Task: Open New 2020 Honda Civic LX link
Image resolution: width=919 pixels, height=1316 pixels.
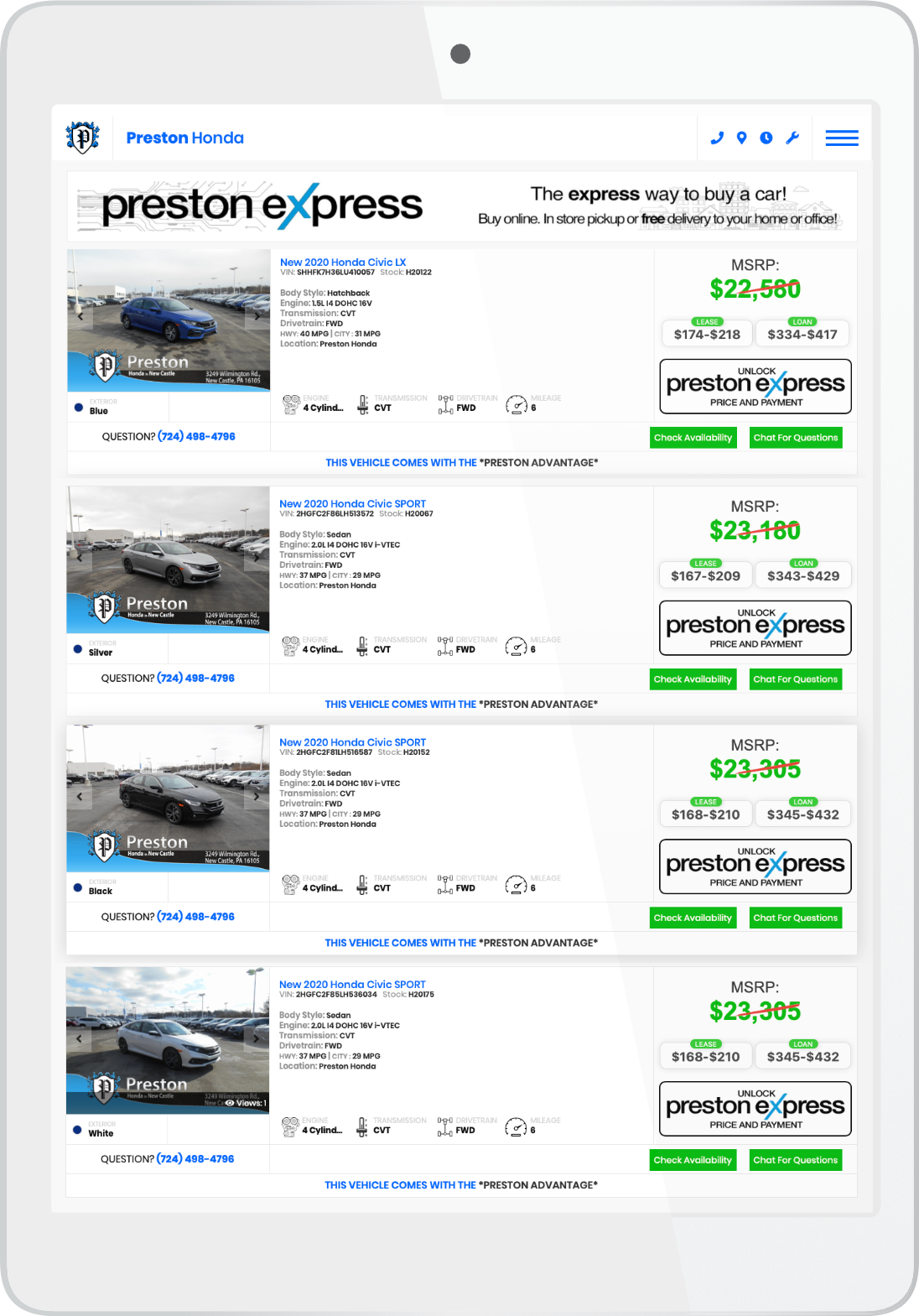Action: [x=343, y=263]
